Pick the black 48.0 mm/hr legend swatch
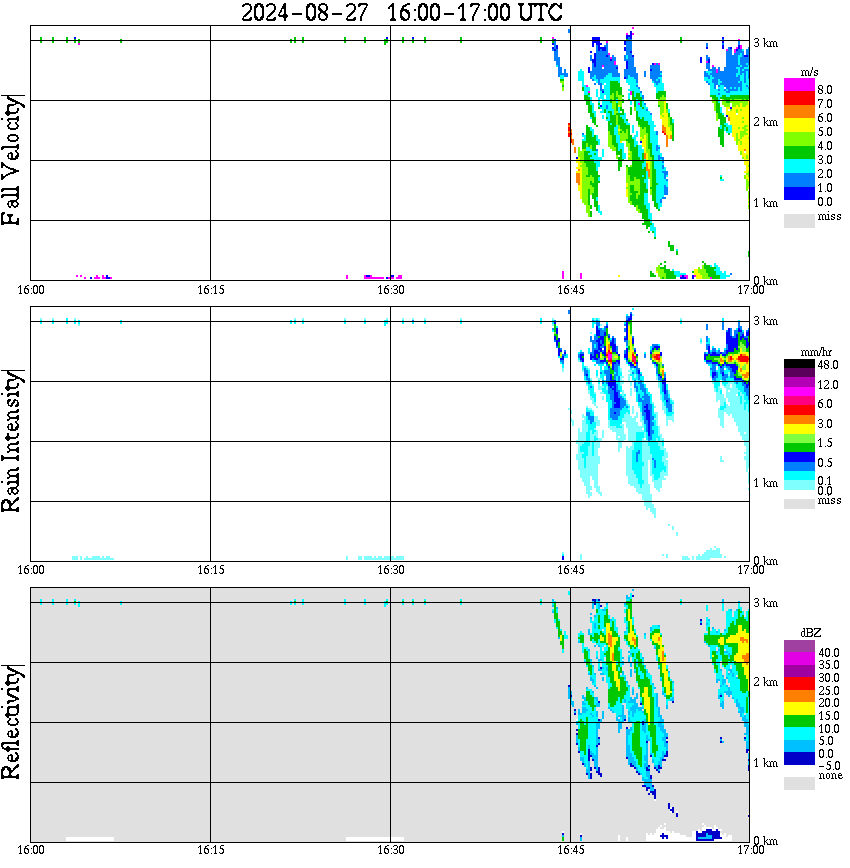This screenshot has width=850, height=868. (799, 363)
